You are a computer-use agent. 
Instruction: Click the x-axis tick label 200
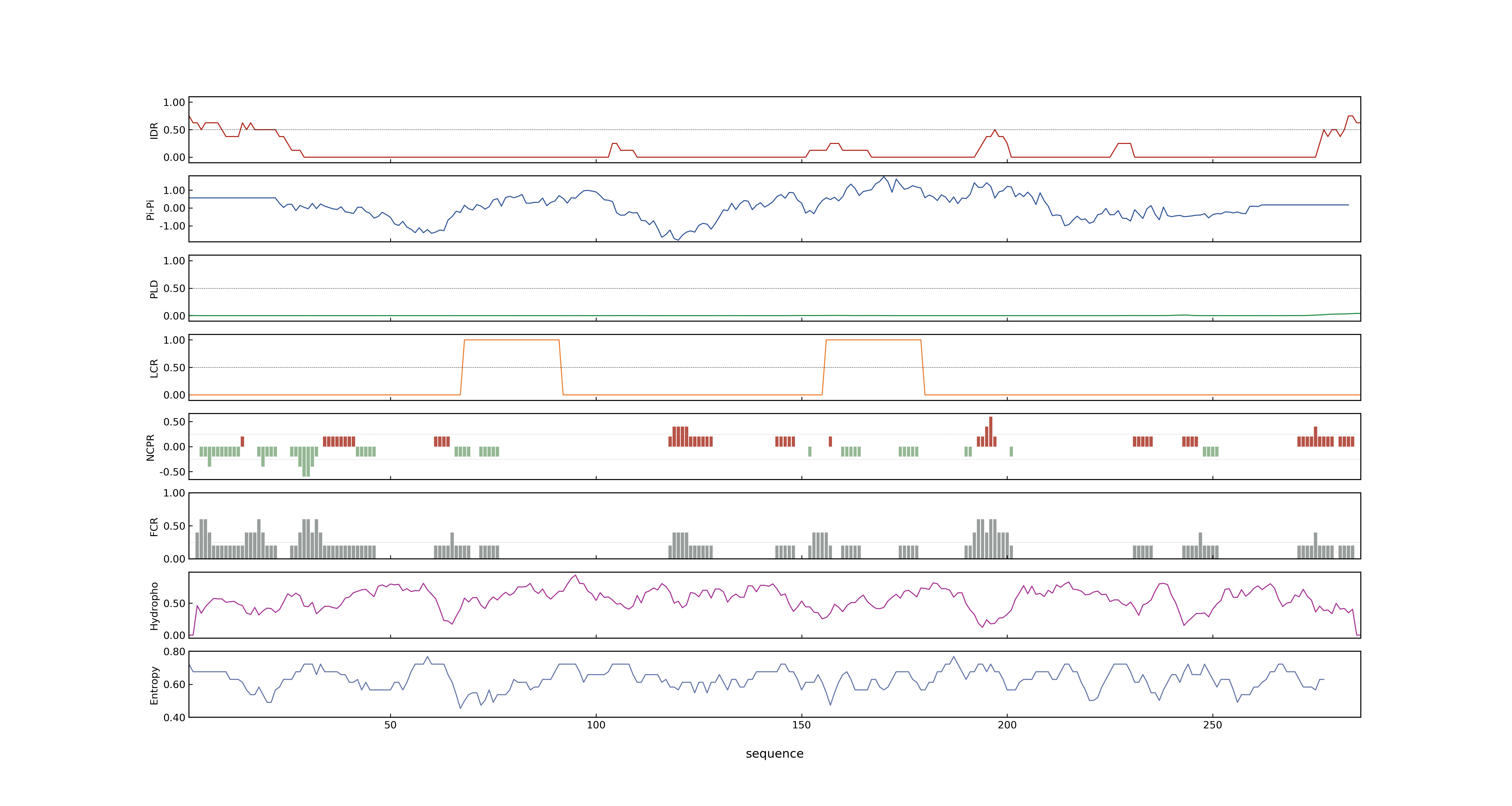tap(1007, 725)
